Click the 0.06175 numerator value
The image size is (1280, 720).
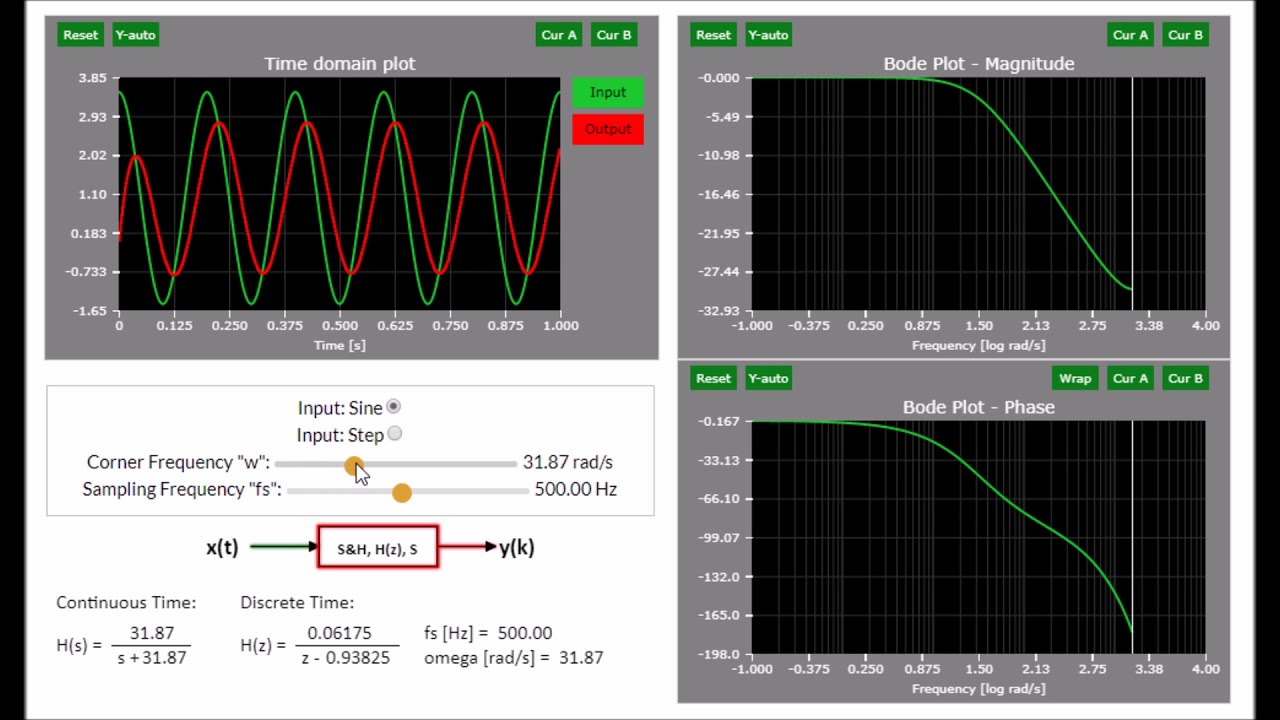339,633
